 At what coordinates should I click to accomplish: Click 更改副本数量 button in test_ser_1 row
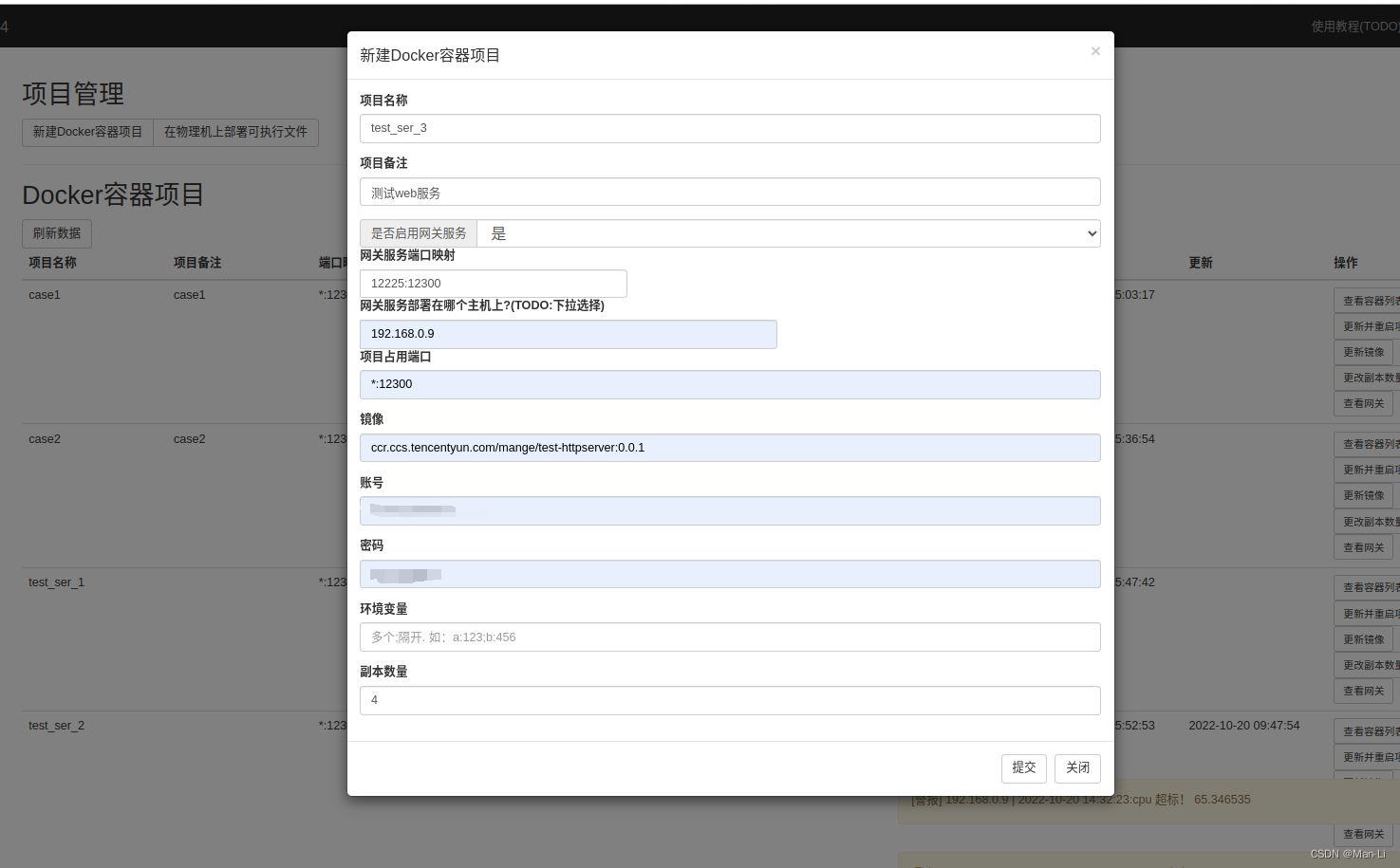(x=1367, y=665)
